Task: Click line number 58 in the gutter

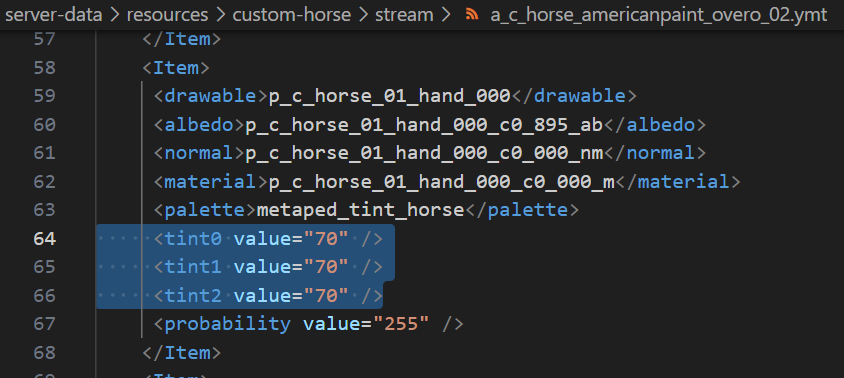Action: click(x=44, y=68)
